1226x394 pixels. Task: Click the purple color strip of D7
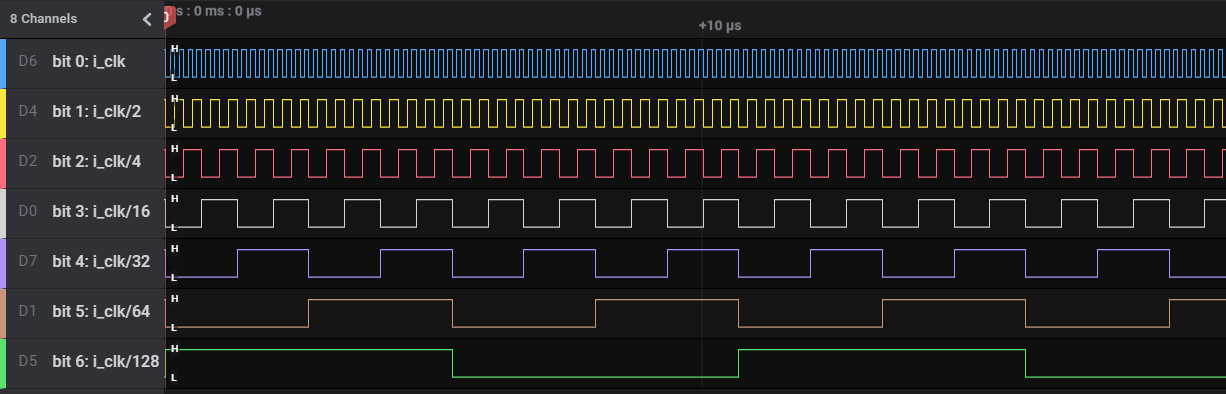[x=3, y=263]
